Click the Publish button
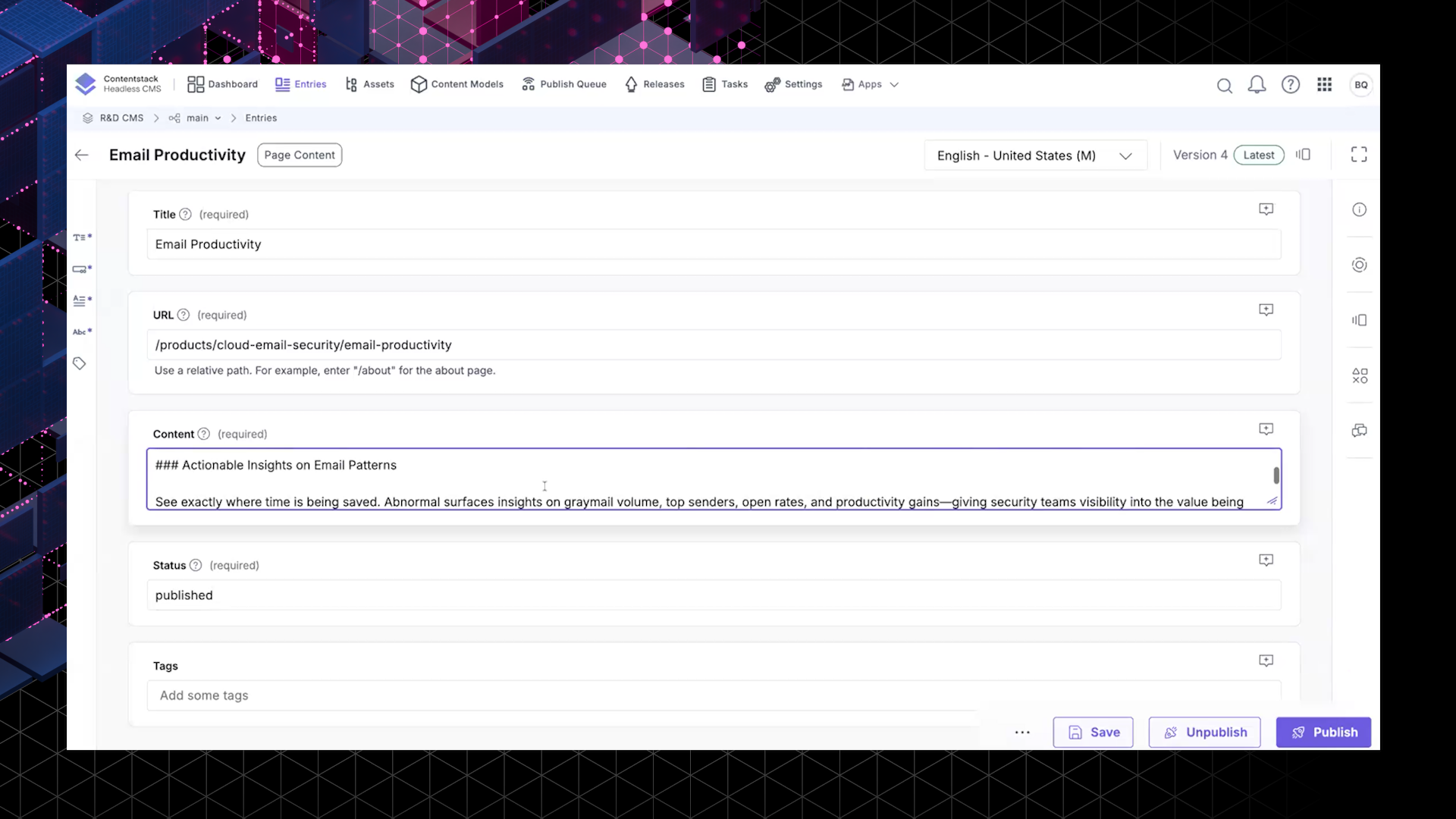 pyautogui.click(x=1323, y=733)
